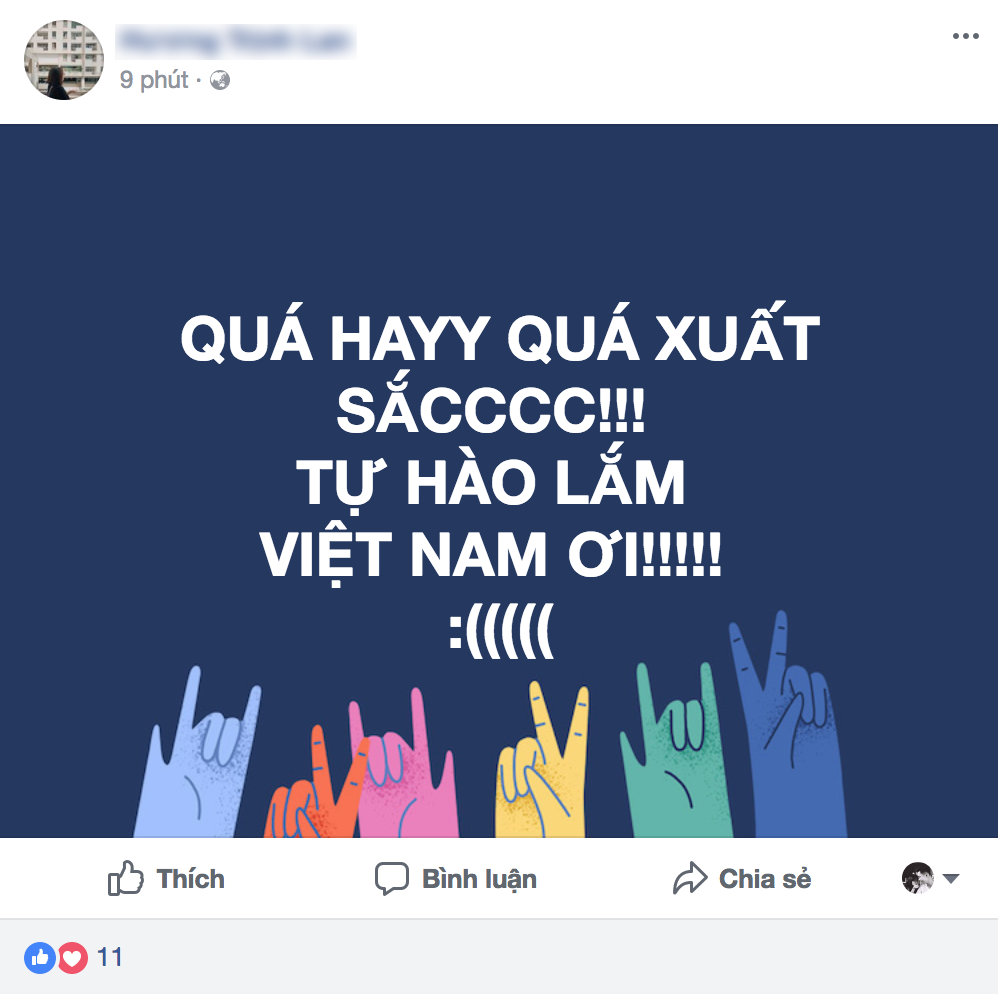Click the blue like reaction icon
This screenshot has width=998, height=994.
tap(39, 957)
